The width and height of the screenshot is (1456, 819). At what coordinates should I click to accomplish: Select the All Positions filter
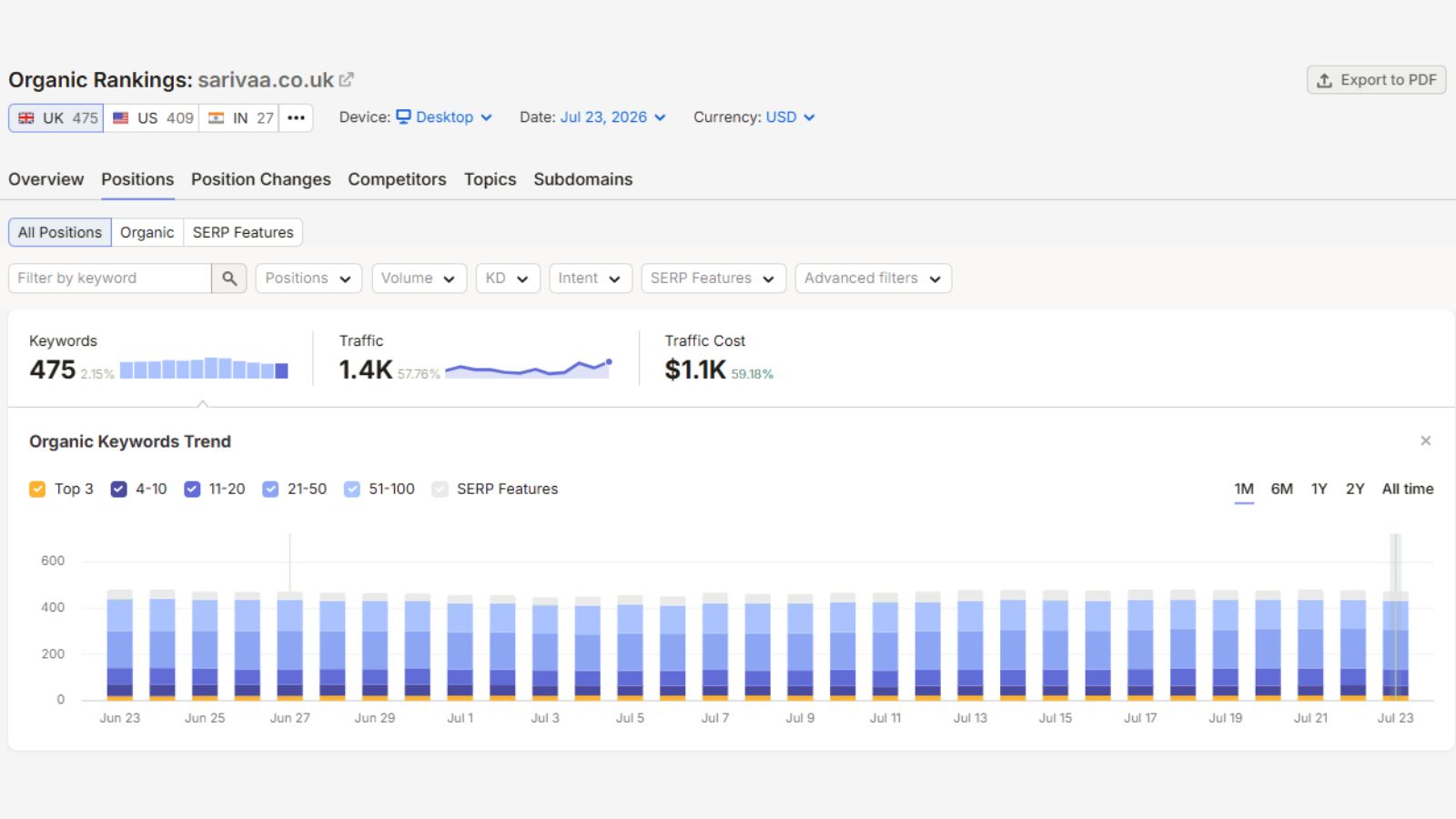(60, 232)
